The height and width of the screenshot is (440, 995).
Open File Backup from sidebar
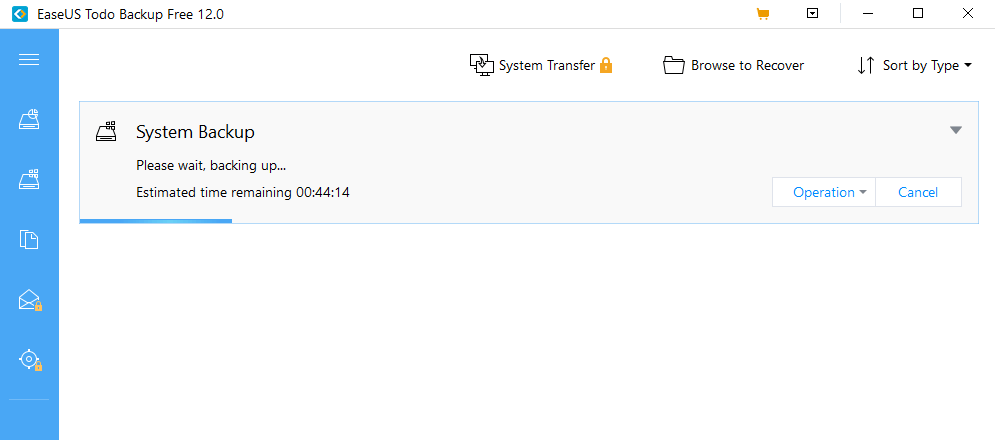click(x=29, y=239)
